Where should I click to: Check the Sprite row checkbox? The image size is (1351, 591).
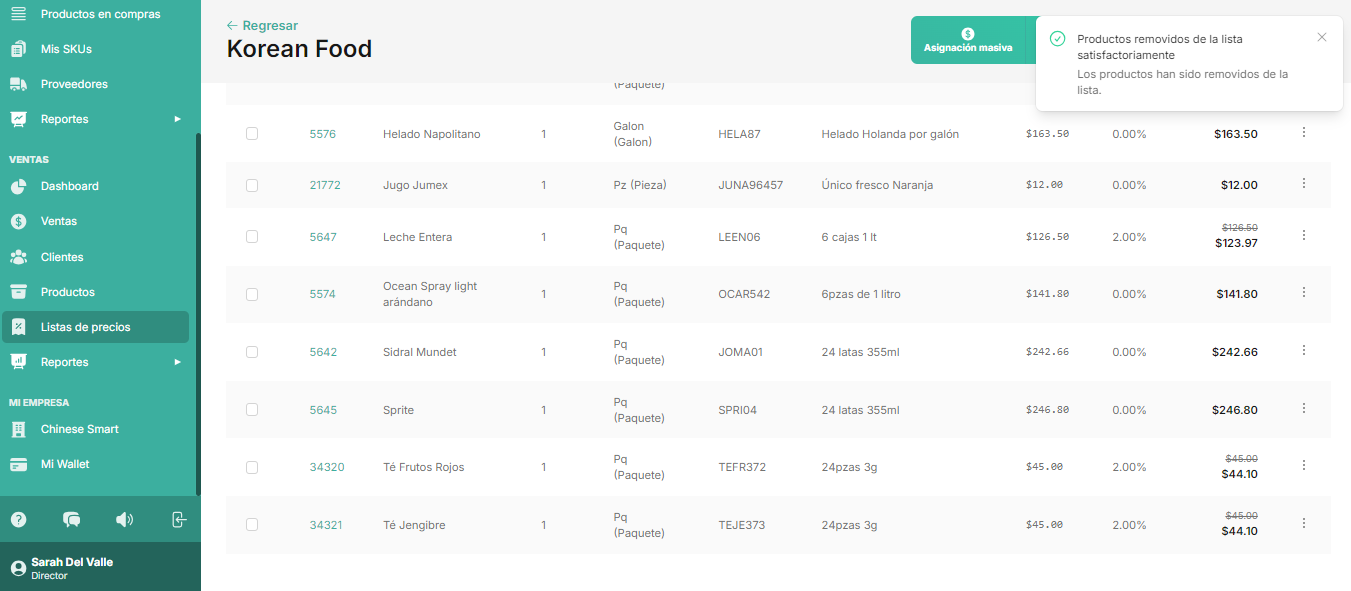pyautogui.click(x=252, y=410)
